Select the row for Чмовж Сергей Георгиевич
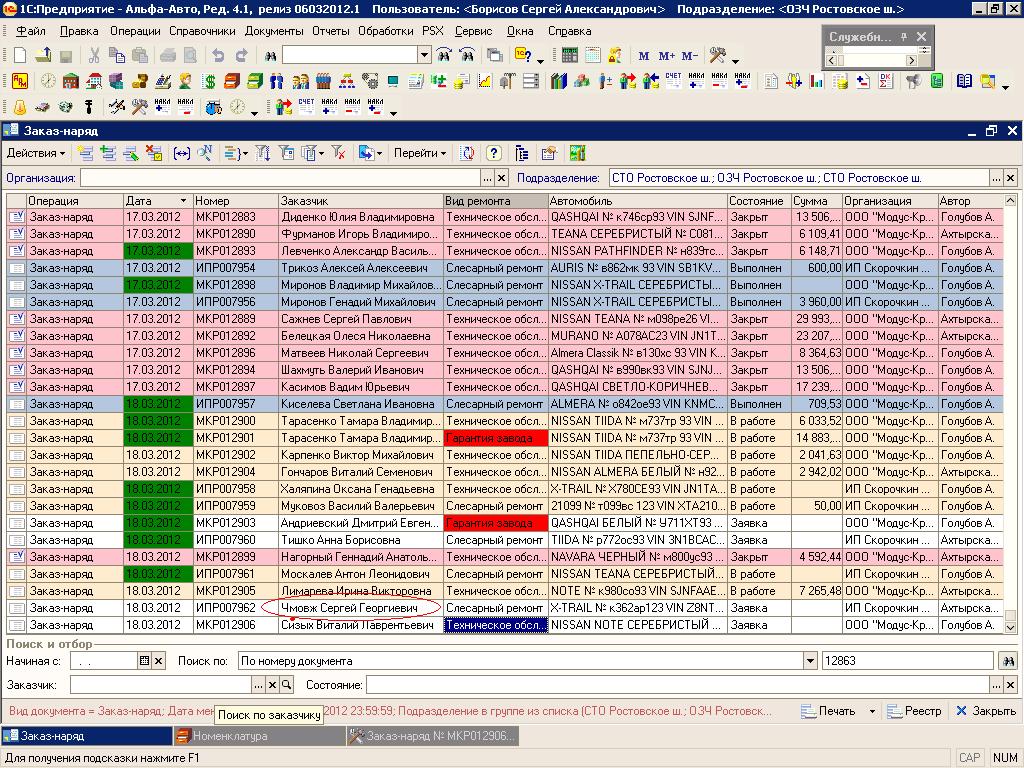This screenshot has height=768, width=1024. 503,608
